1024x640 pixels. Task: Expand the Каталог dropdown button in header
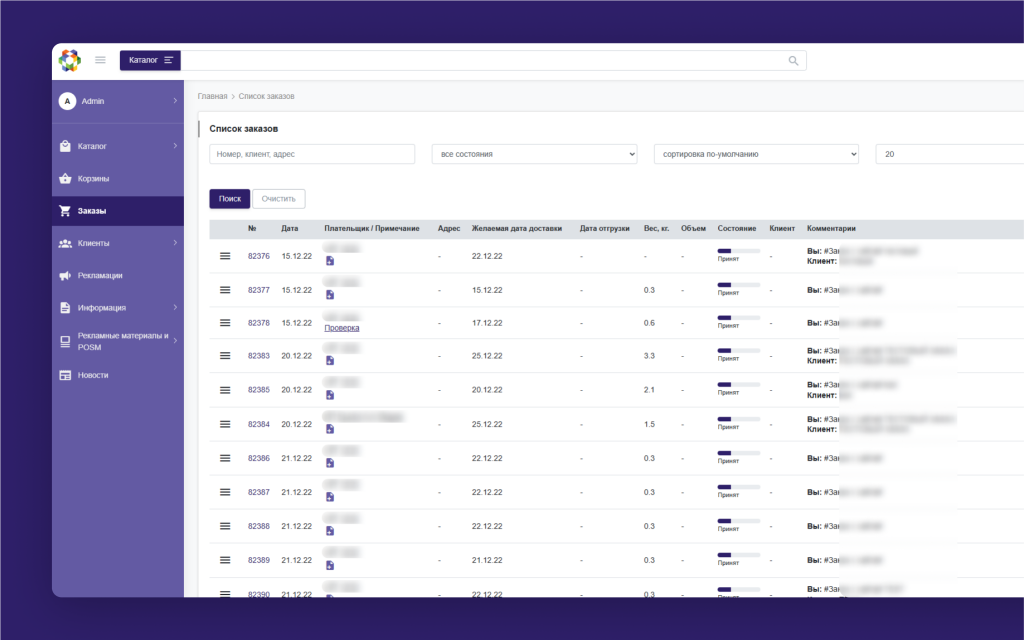point(150,61)
